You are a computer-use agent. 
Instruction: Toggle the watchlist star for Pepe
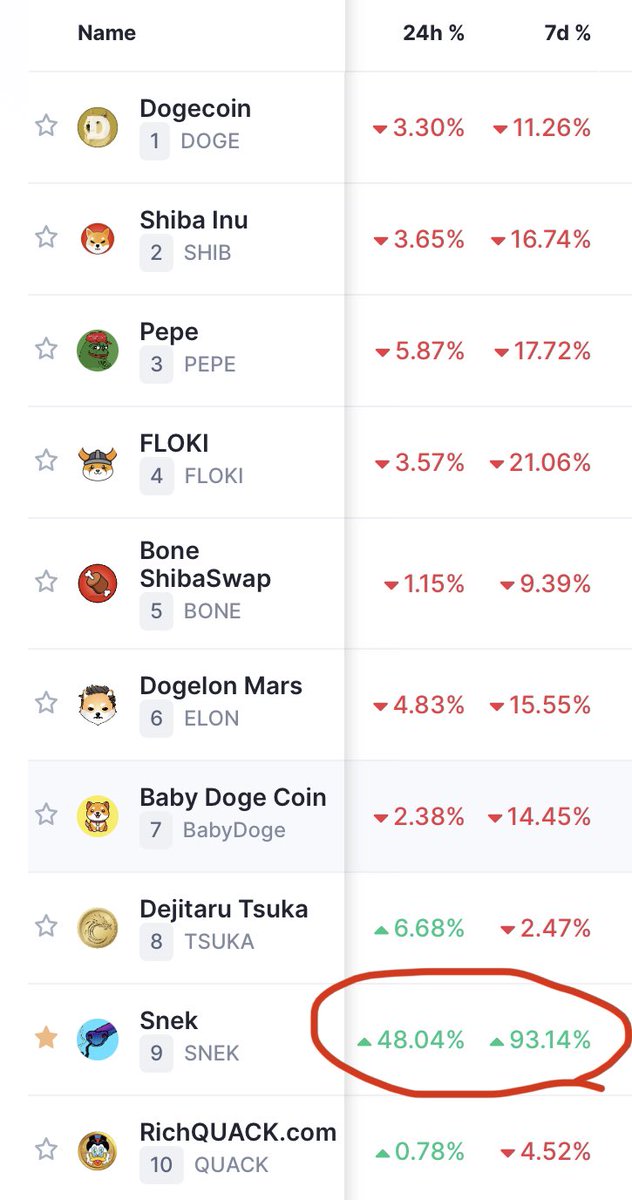click(x=46, y=349)
